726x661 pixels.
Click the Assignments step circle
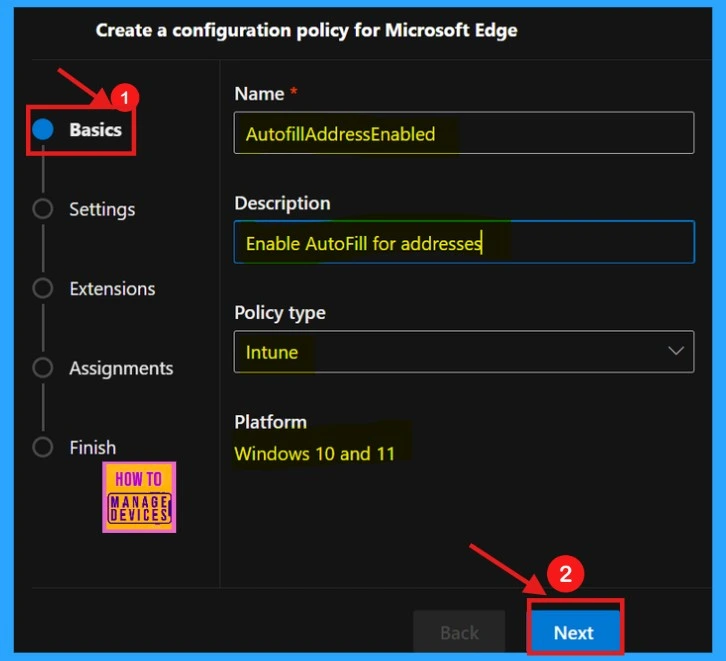click(x=43, y=368)
